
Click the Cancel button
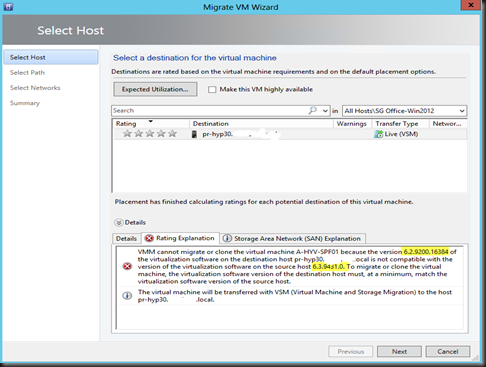[x=448, y=351]
